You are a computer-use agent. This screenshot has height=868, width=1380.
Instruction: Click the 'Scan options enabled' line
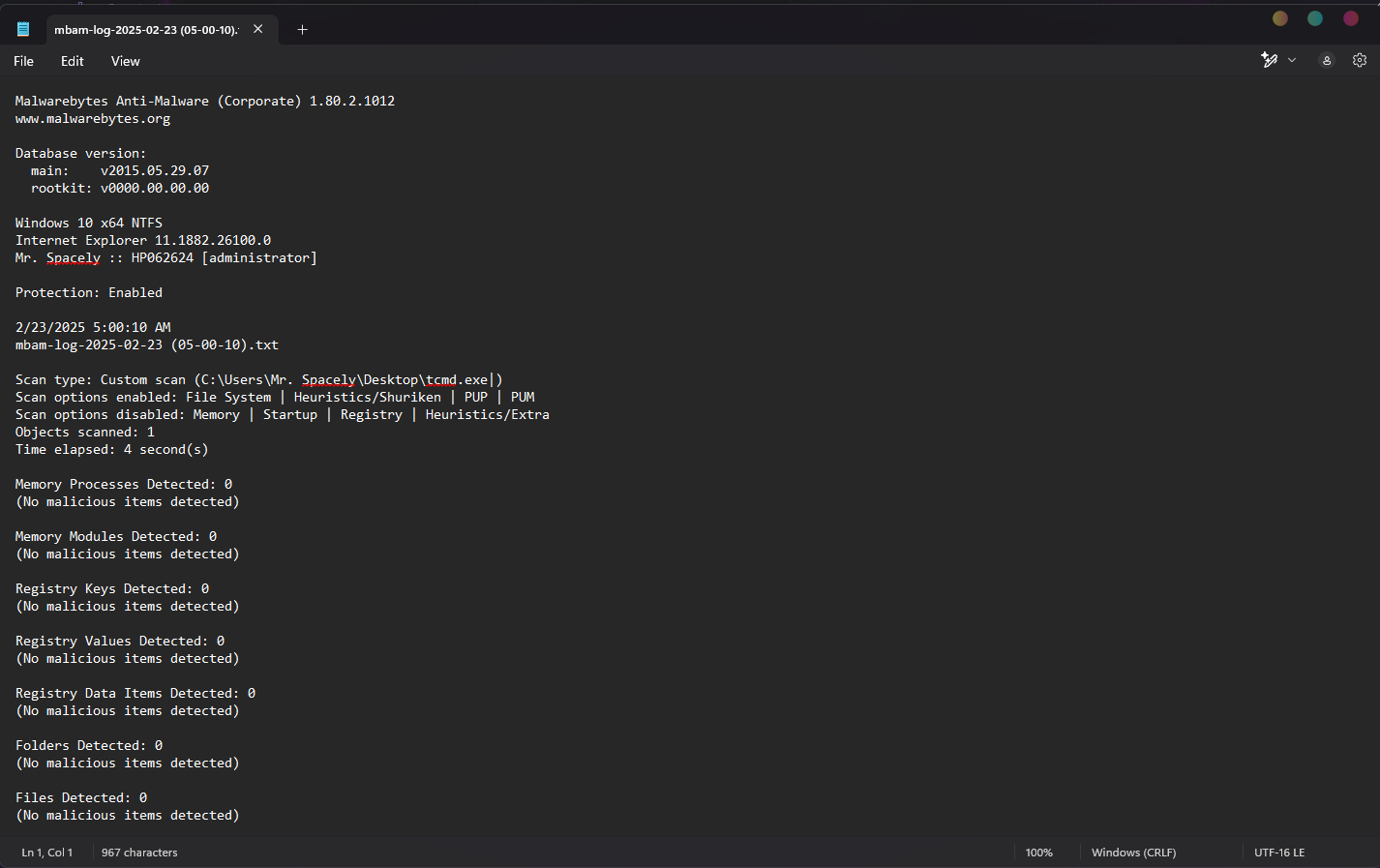click(275, 397)
